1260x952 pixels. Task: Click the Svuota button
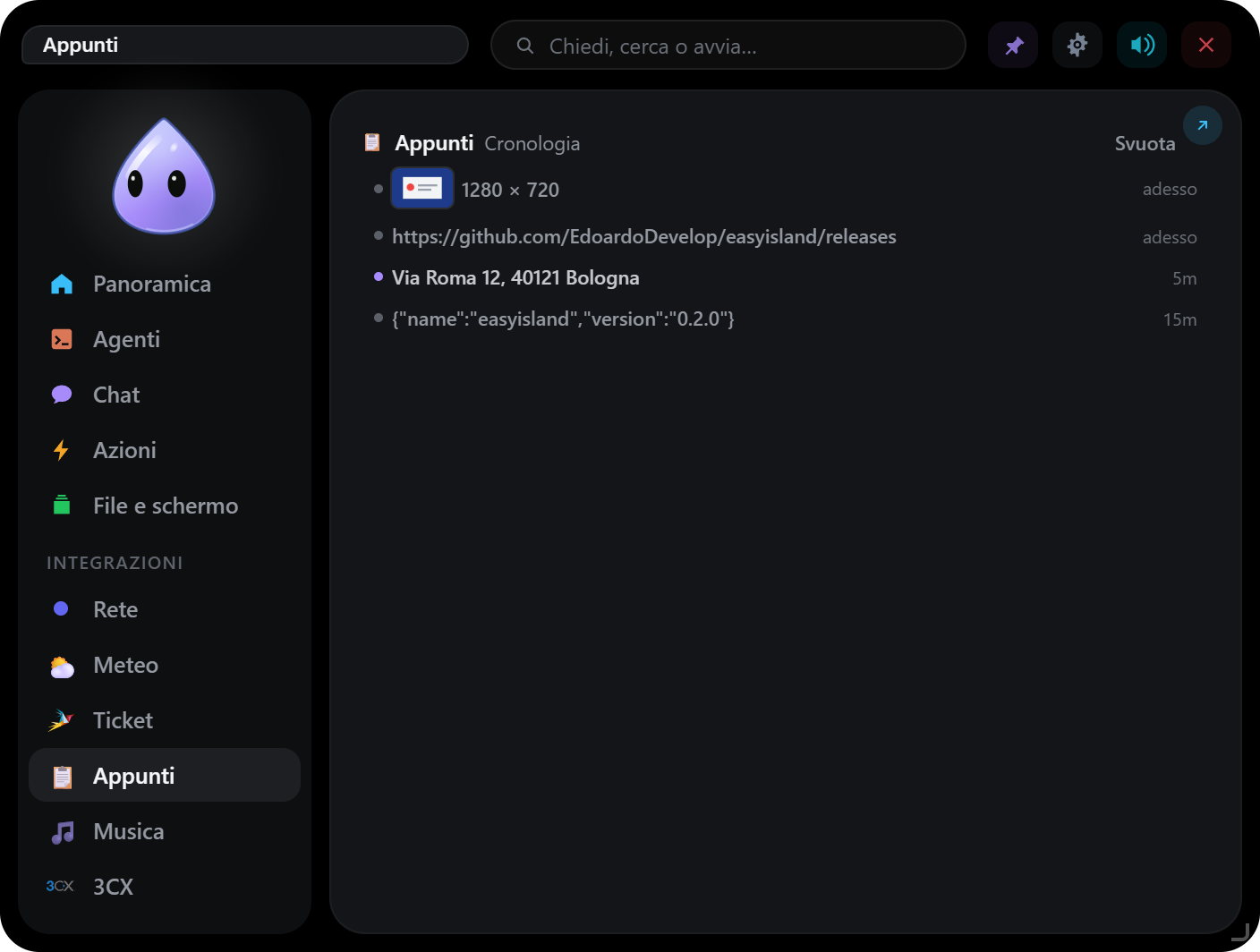tap(1145, 143)
